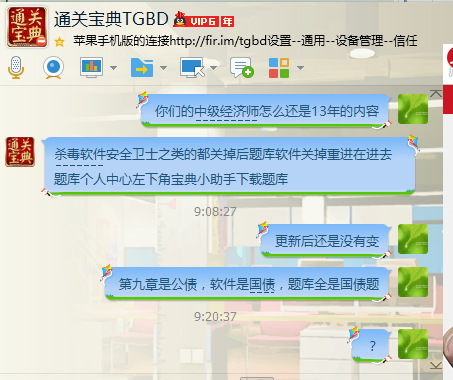Click the QQ penguin icon beside VIP6
453x380 pixels.
pos(180,20)
